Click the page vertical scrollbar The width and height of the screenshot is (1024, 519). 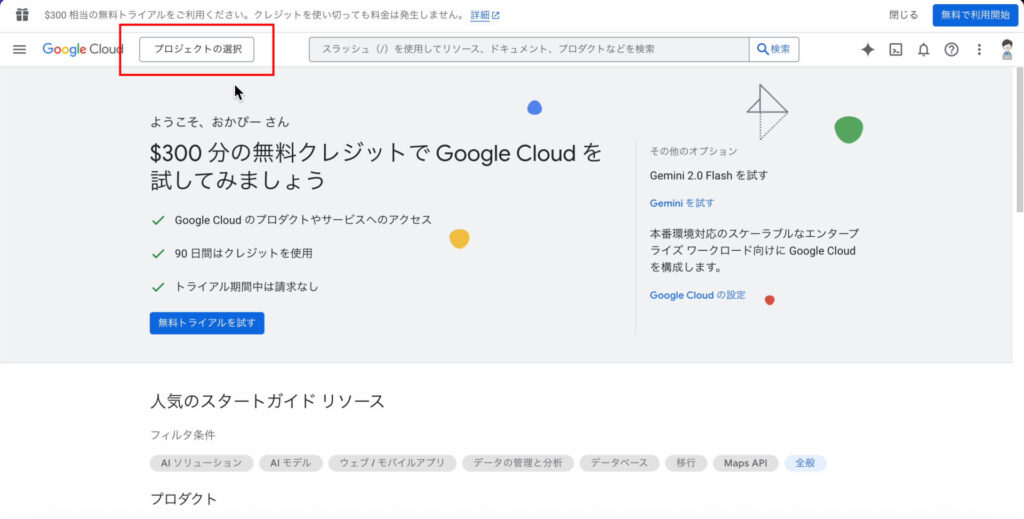(x=1019, y=140)
